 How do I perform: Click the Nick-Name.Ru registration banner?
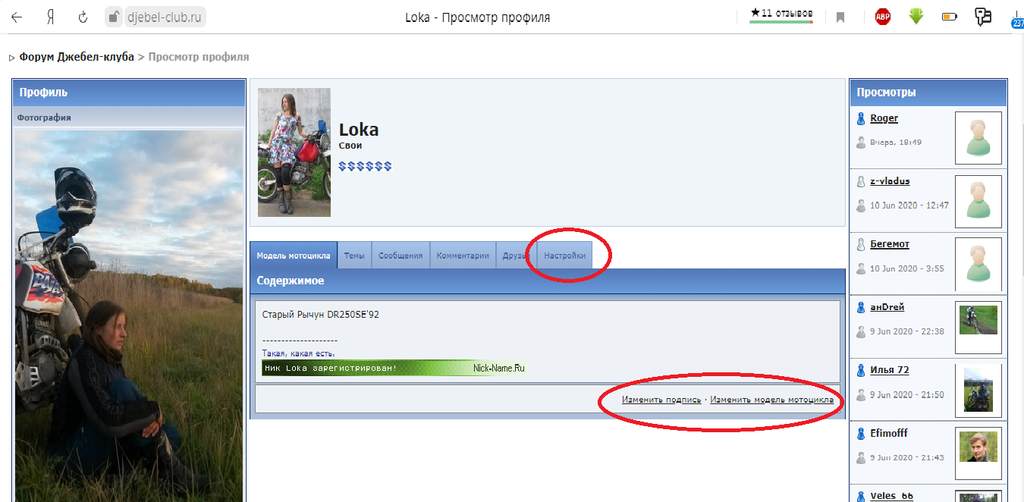[394, 368]
